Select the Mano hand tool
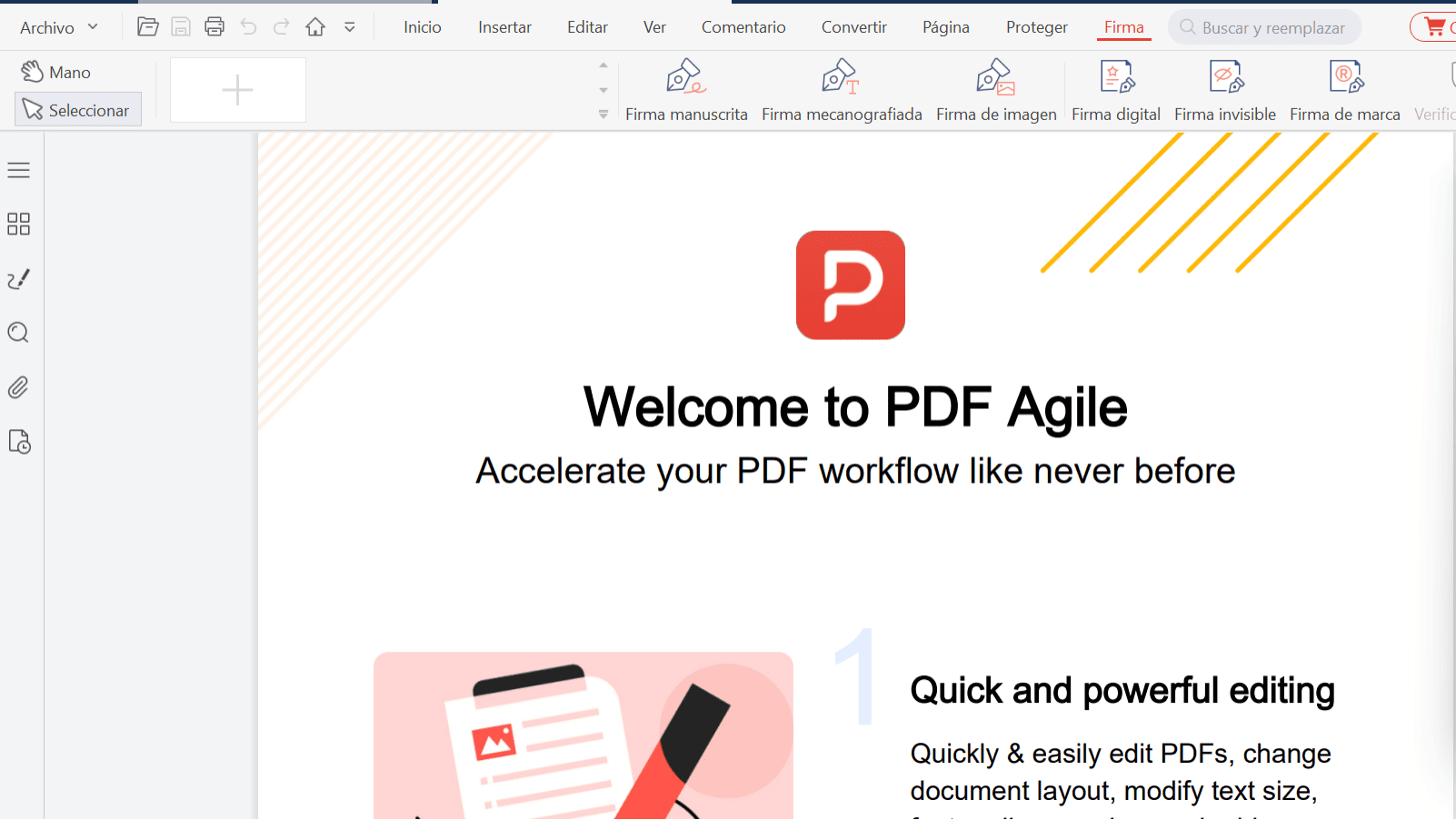The image size is (1456, 820). (x=56, y=72)
